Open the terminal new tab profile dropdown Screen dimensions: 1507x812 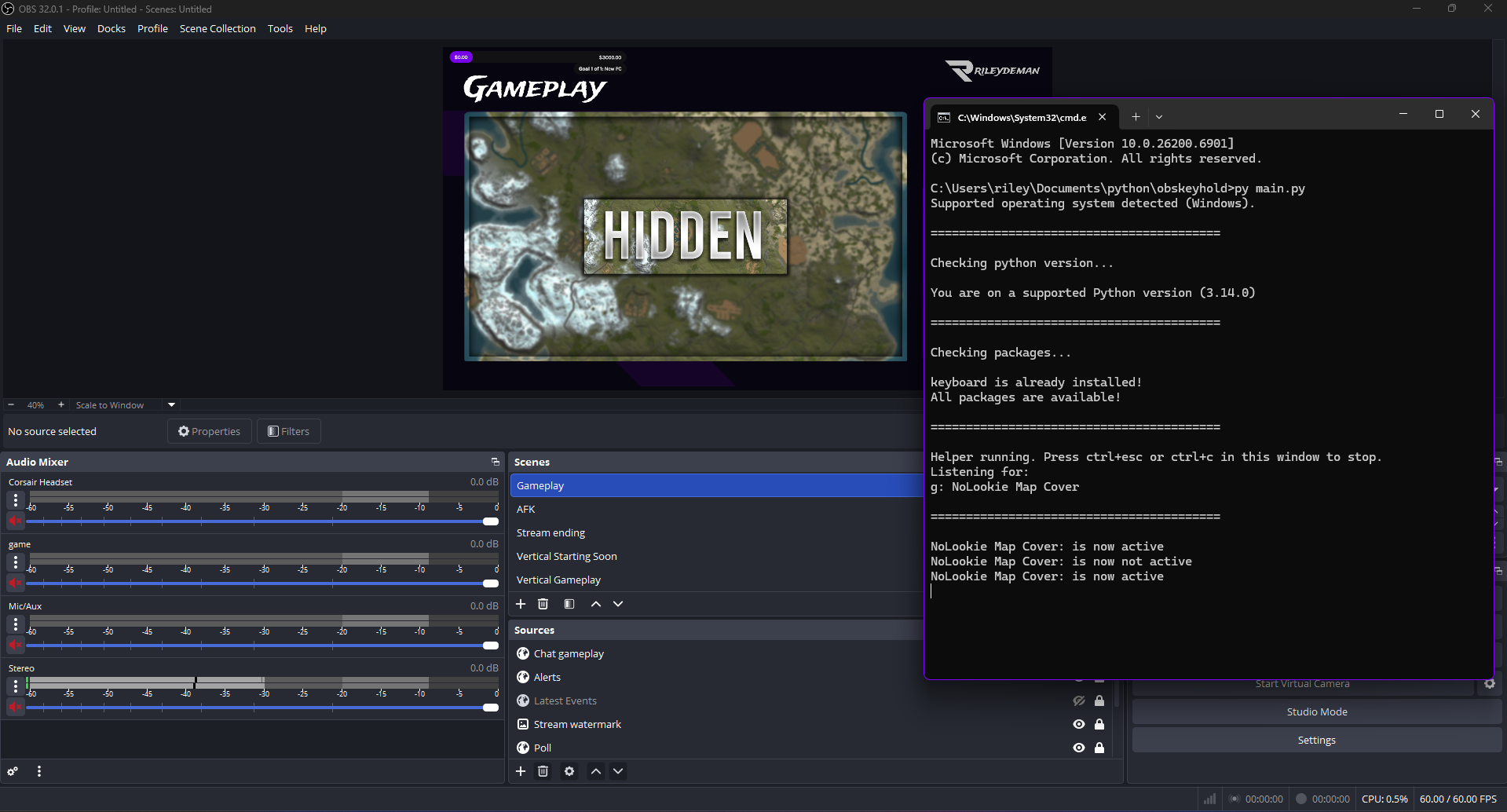pyautogui.click(x=1159, y=117)
